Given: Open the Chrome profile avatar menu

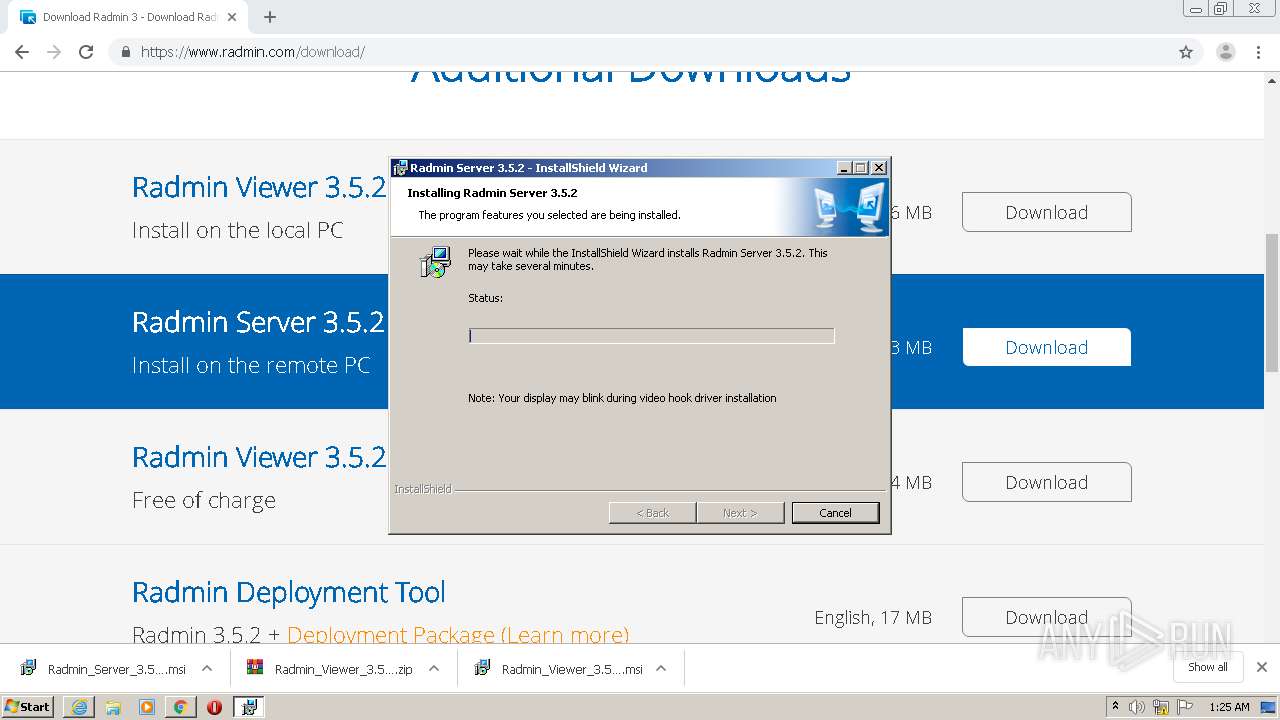Looking at the screenshot, I should [1225, 52].
